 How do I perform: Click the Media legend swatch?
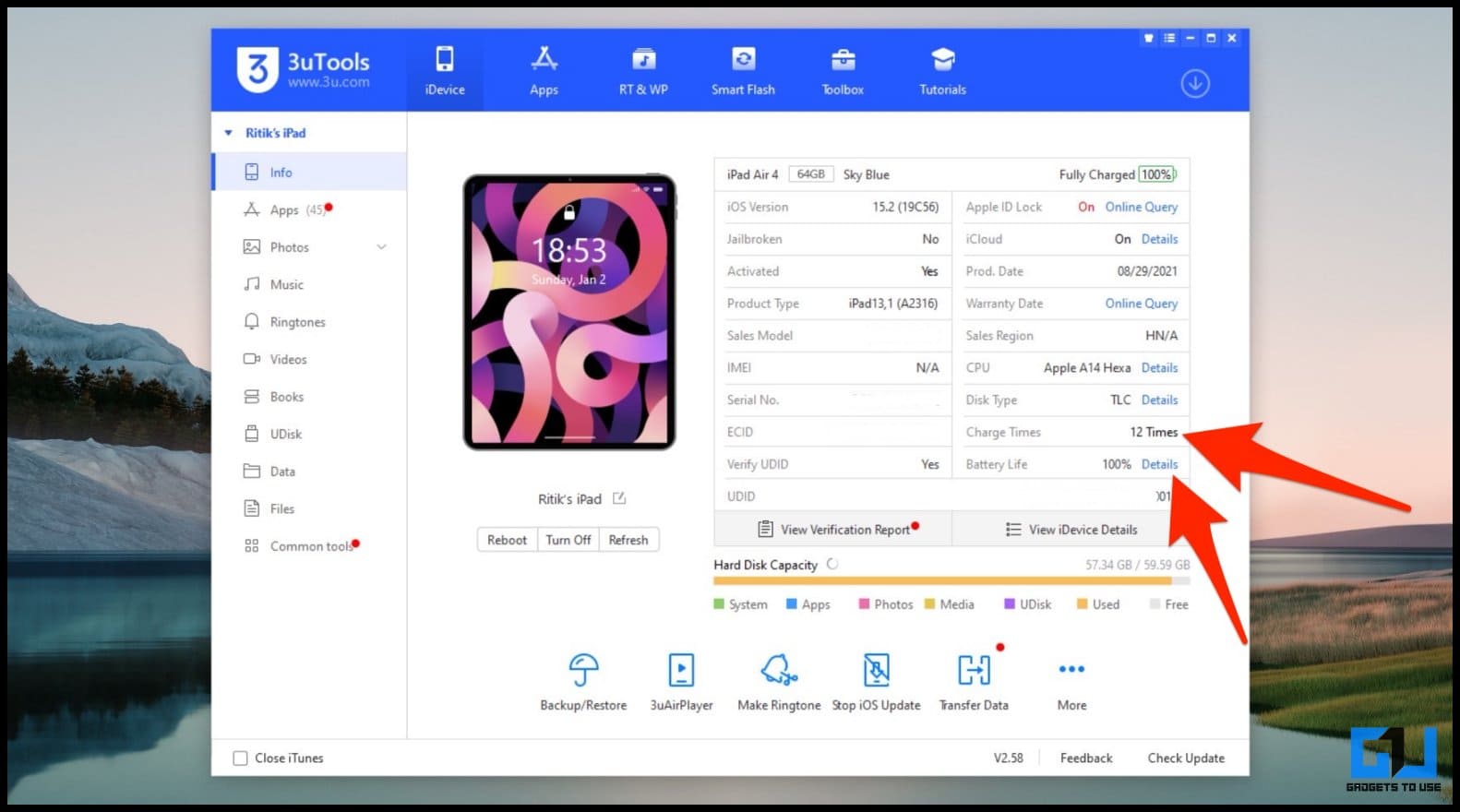[x=930, y=604]
